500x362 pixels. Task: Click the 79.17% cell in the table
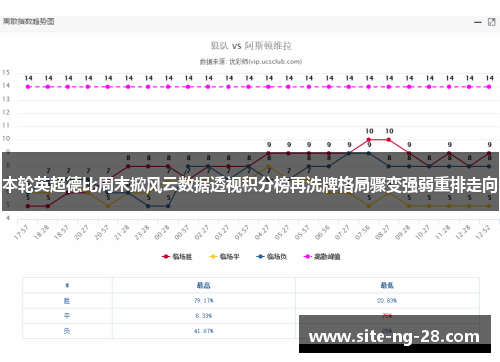204,301
